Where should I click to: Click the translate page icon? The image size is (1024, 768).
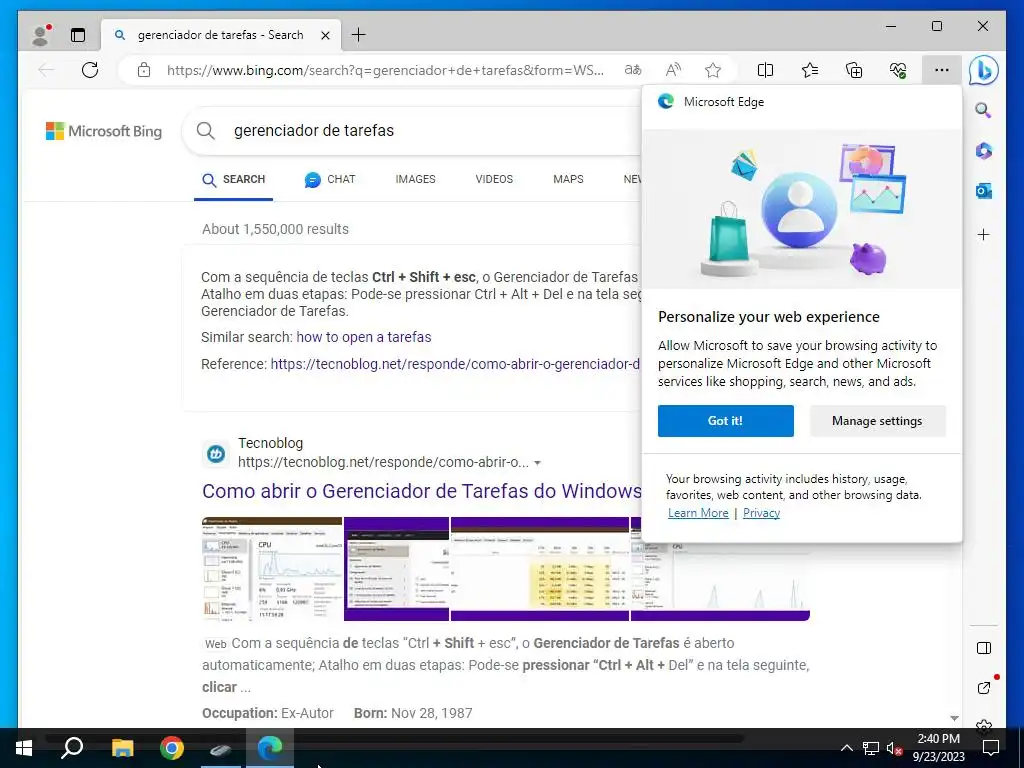tap(633, 70)
